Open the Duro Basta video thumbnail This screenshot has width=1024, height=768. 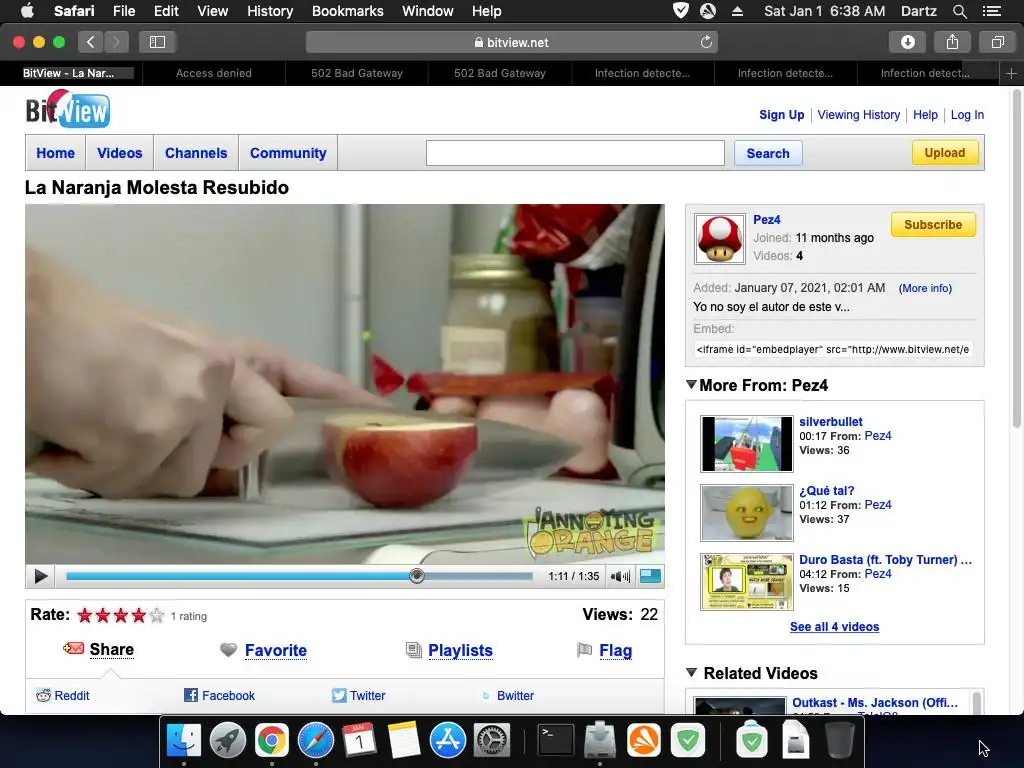click(x=747, y=582)
